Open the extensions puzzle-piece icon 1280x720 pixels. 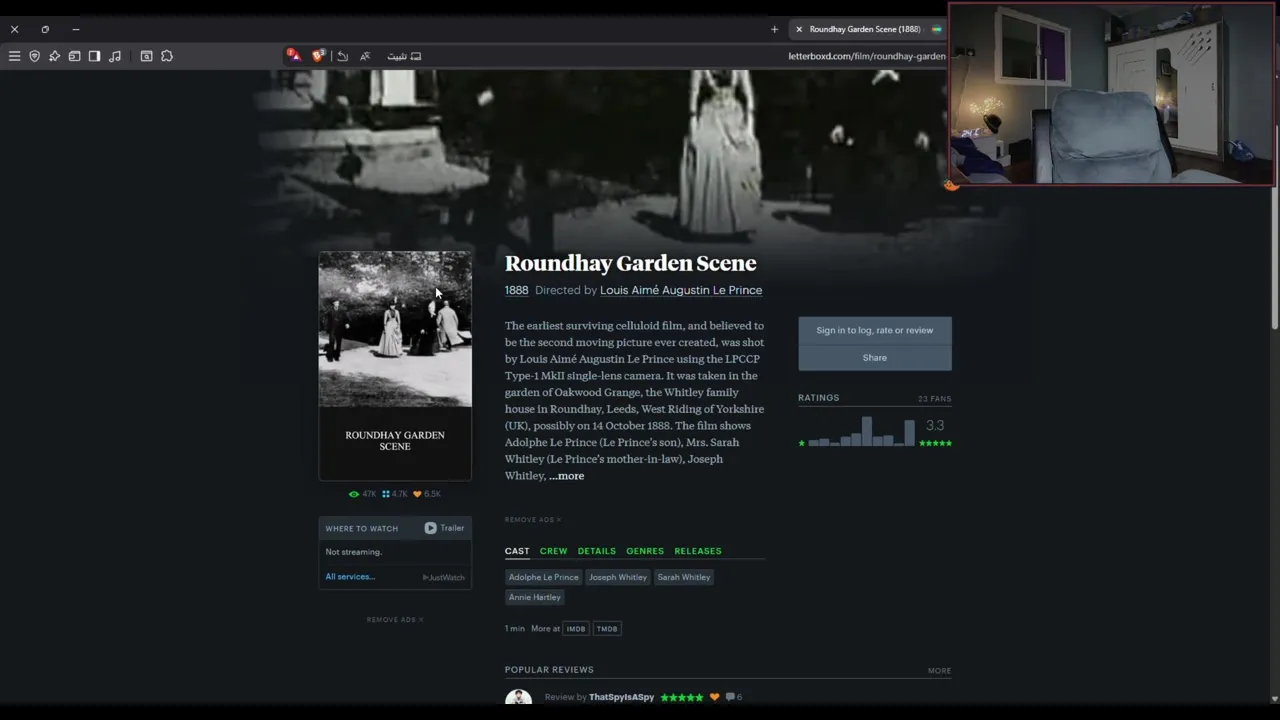167,56
